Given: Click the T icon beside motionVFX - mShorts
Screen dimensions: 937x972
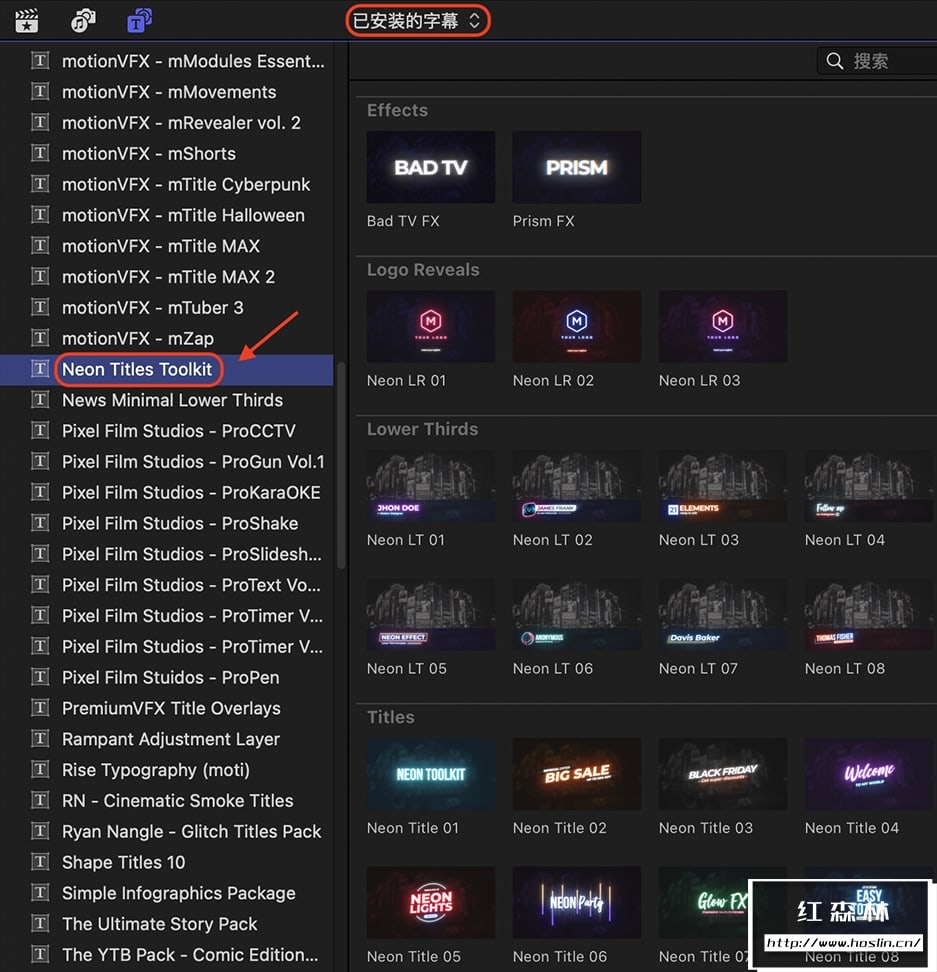Looking at the screenshot, I should point(40,153).
